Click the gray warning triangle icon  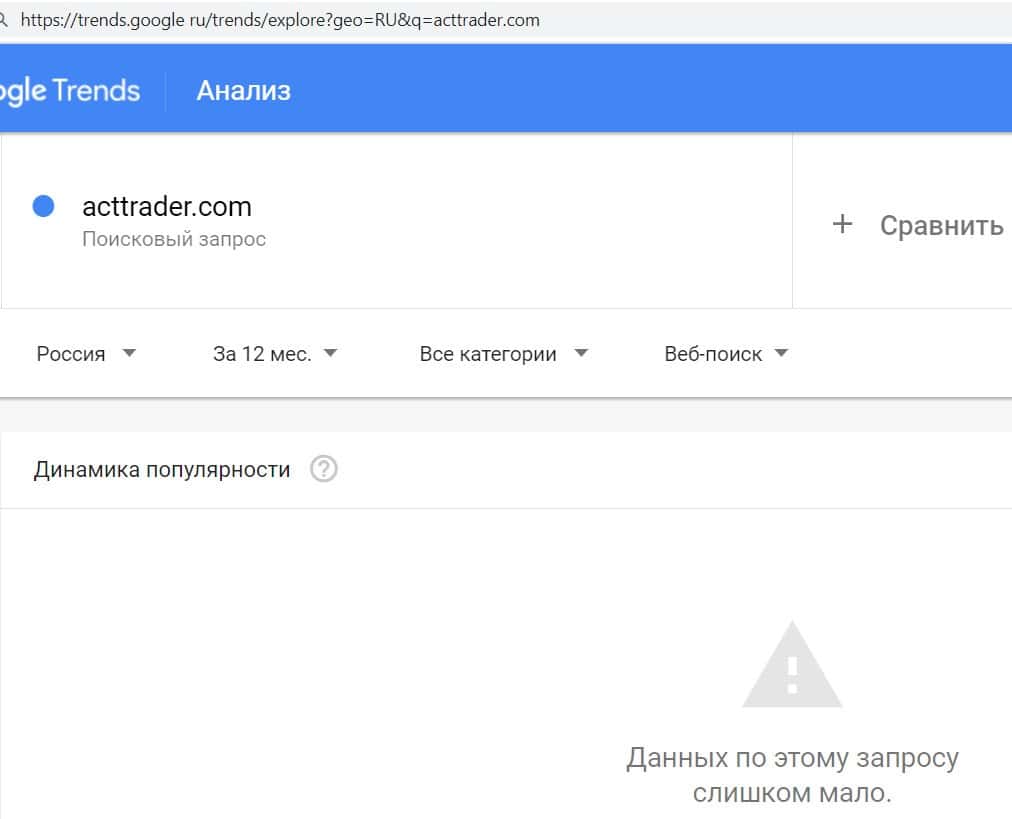791,666
